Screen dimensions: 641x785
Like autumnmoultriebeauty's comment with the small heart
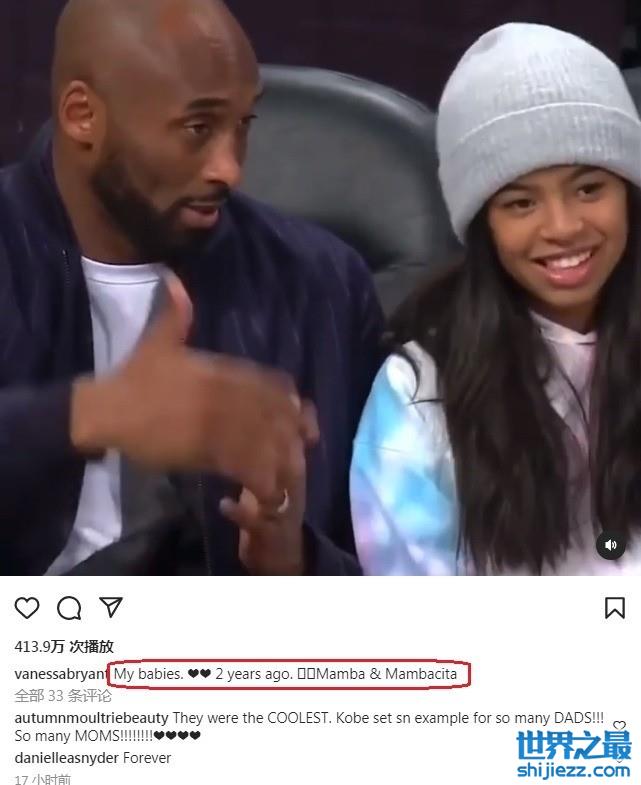coord(619,724)
